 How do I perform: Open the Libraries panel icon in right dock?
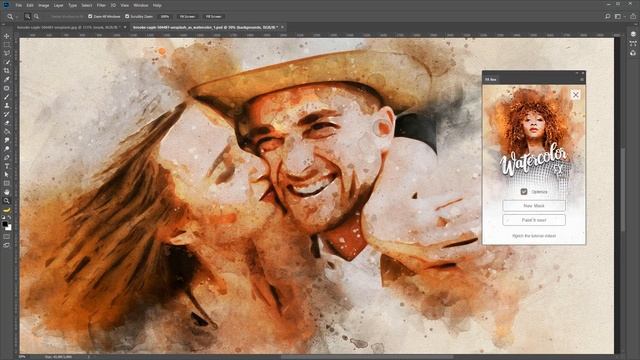[633, 53]
